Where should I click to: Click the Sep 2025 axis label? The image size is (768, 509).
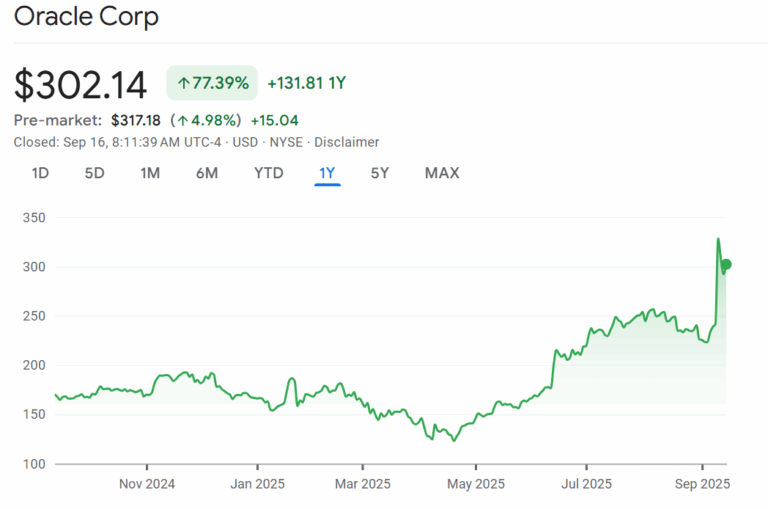click(702, 484)
